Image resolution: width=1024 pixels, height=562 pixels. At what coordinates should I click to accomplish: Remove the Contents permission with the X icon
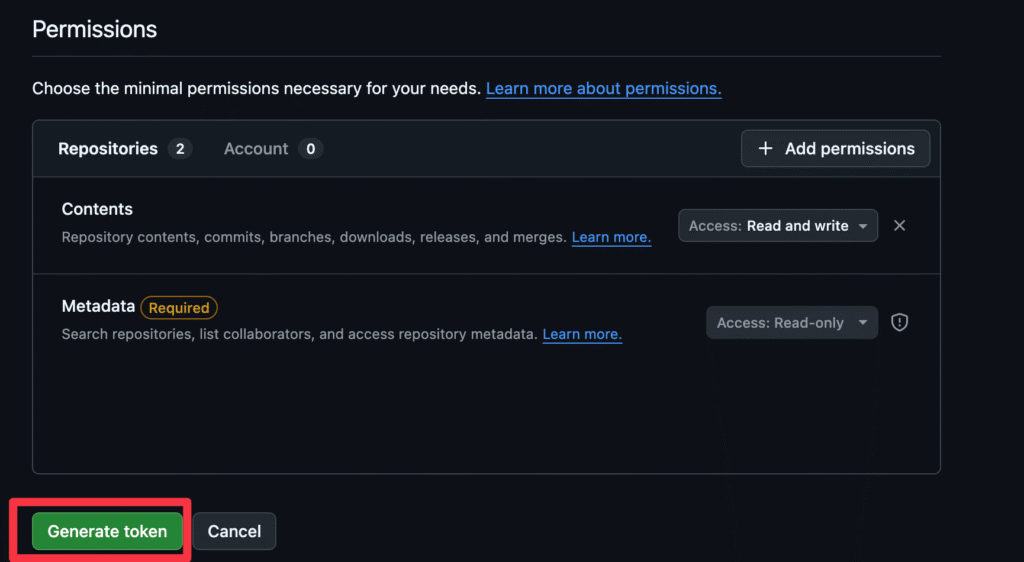pyautogui.click(x=899, y=225)
